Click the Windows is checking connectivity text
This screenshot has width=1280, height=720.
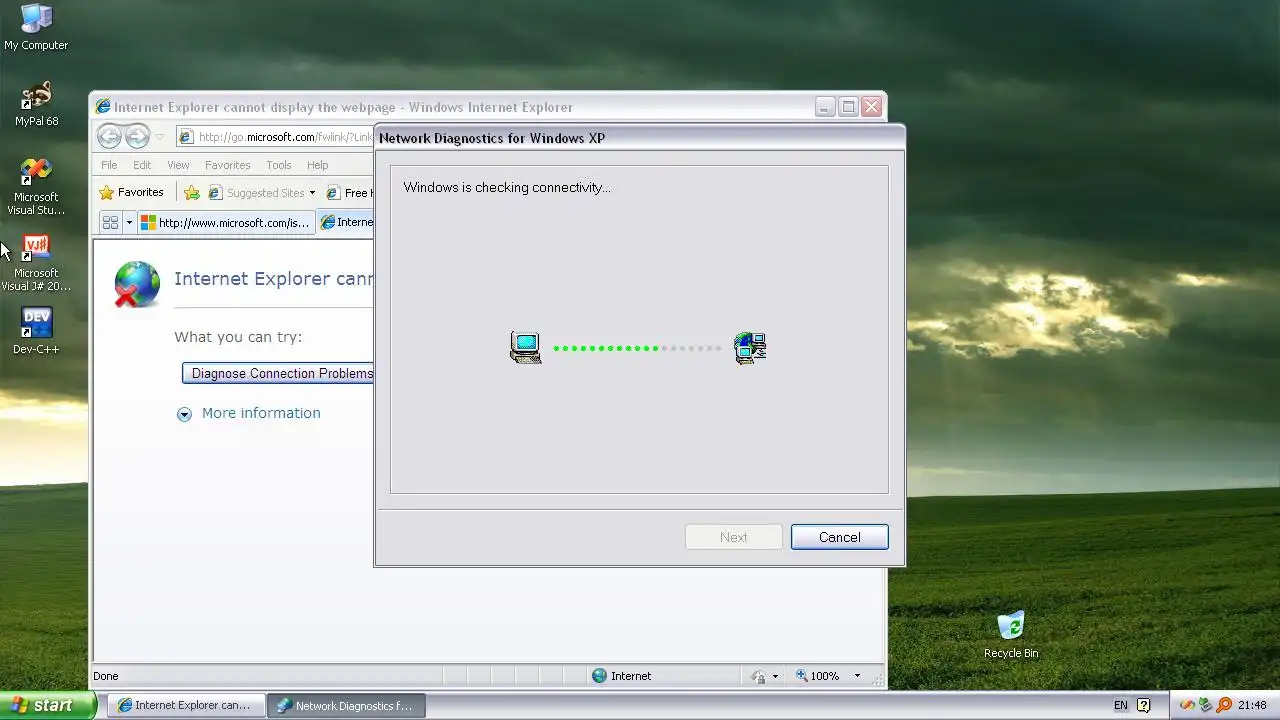(x=507, y=187)
